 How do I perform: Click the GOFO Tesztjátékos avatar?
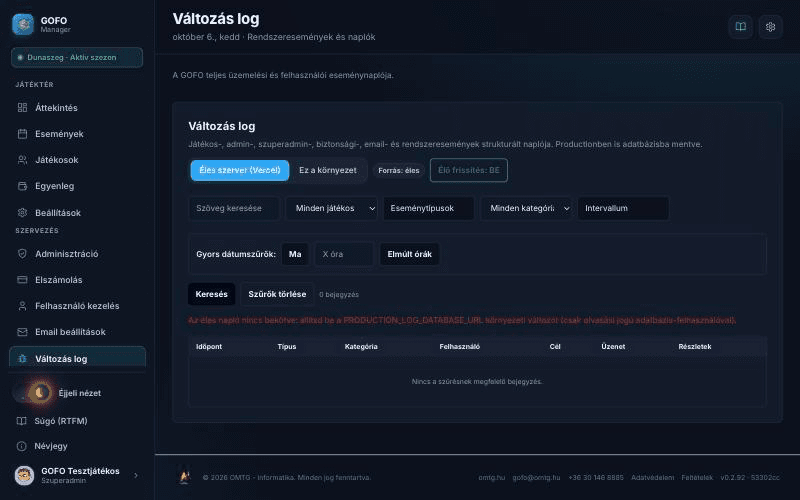point(24,475)
